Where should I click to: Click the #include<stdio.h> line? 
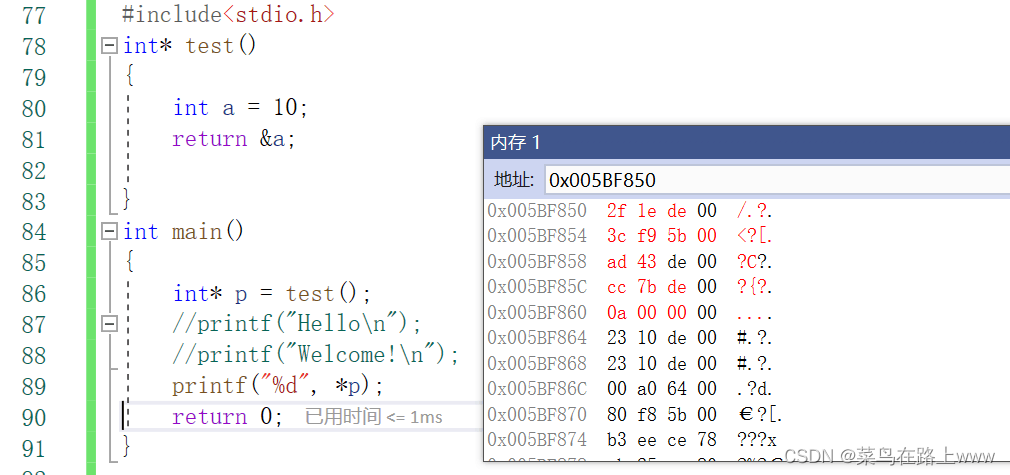pos(228,15)
